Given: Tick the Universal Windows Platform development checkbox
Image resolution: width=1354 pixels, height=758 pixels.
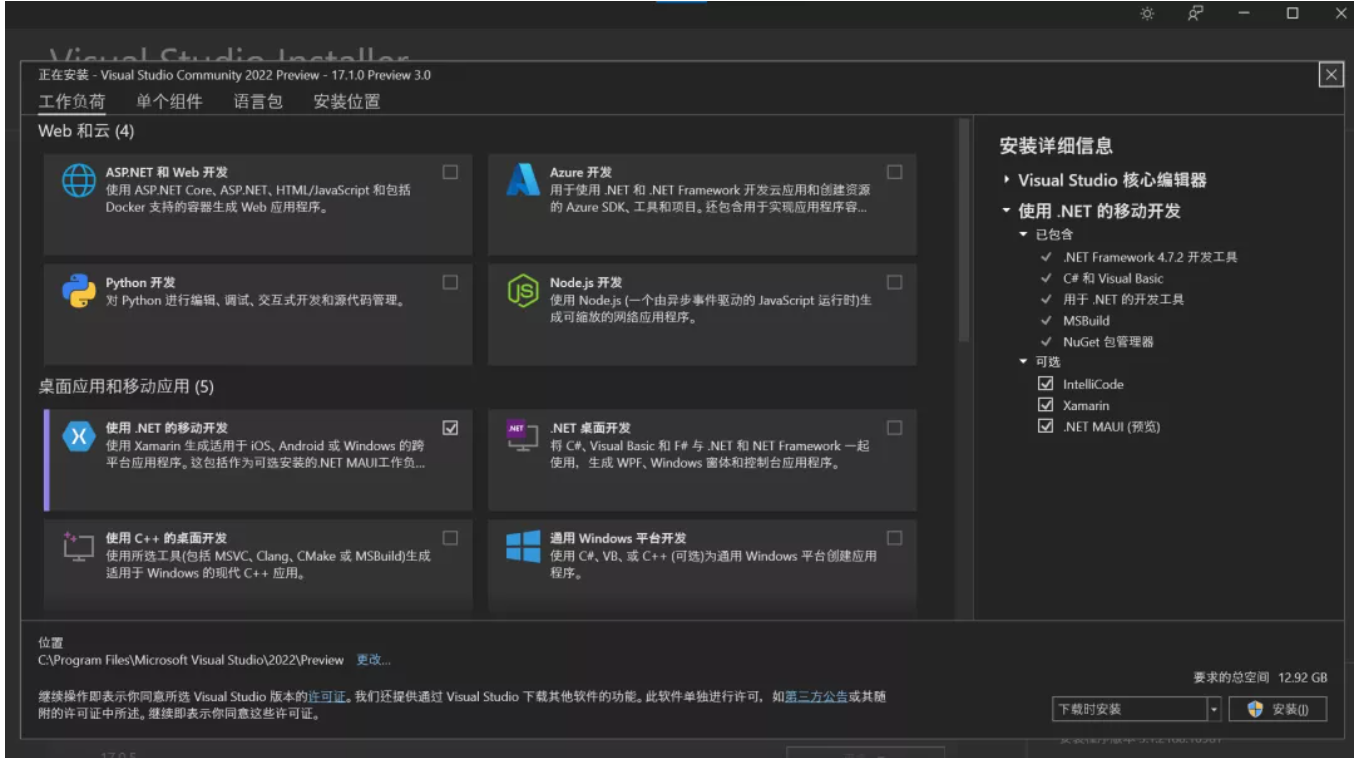Looking at the screenshot, I should click(894, 538).
